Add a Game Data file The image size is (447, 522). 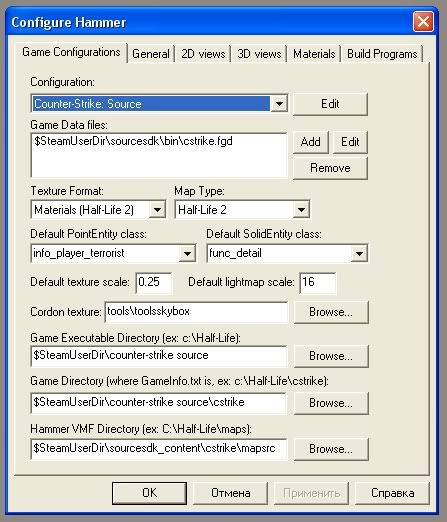(x=310, y=142)
